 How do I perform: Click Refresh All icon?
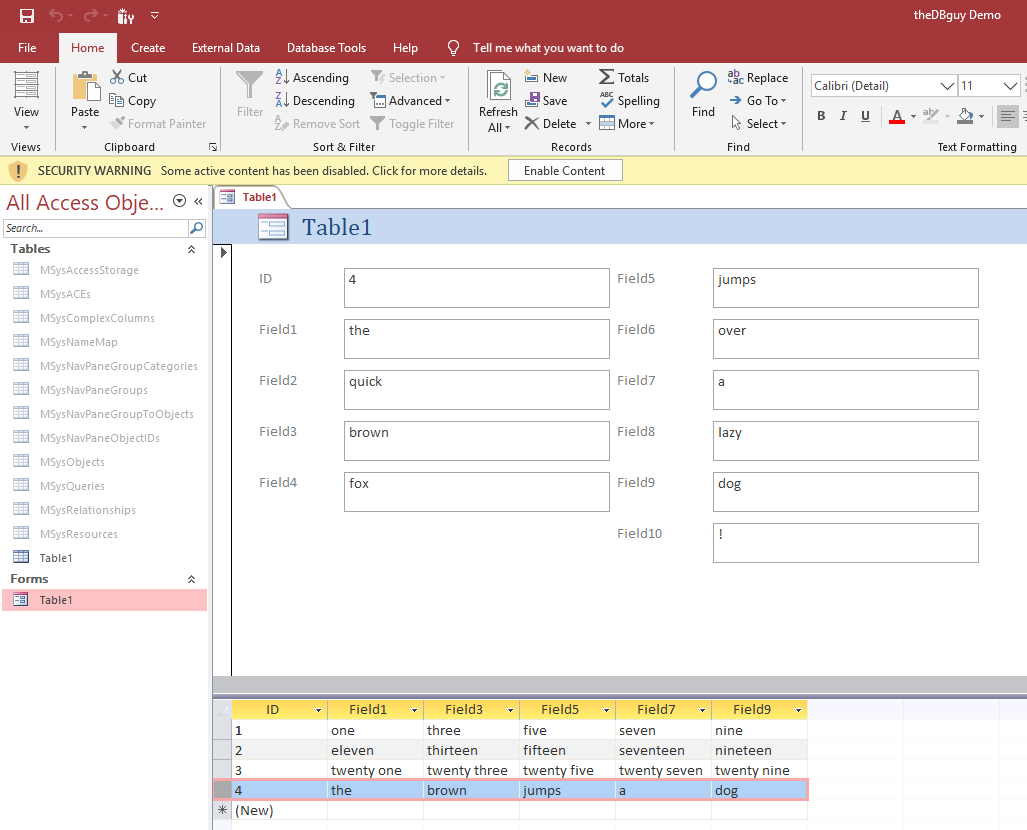[x=498, y=85]
